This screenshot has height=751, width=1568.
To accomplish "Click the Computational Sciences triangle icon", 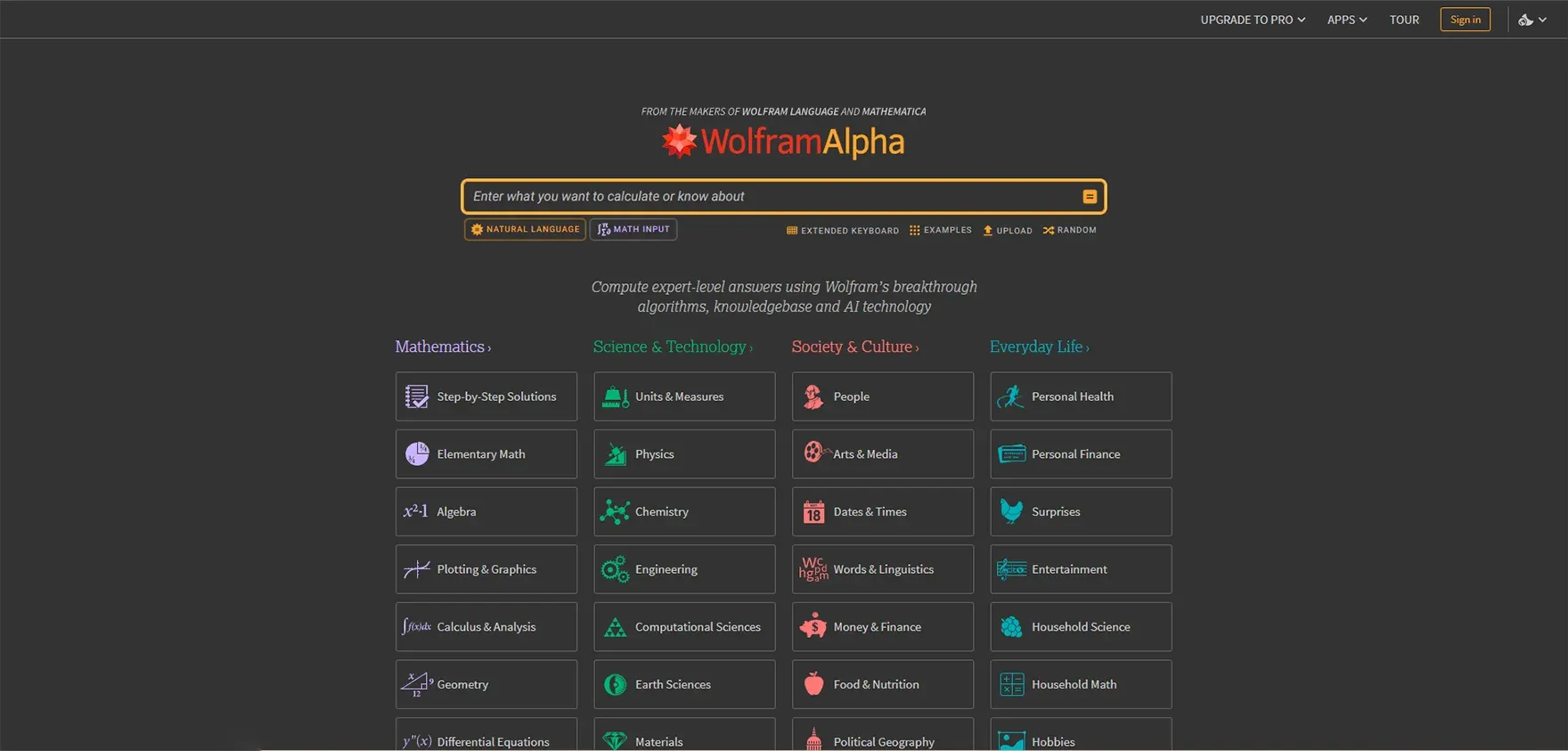I will point(615,626).
